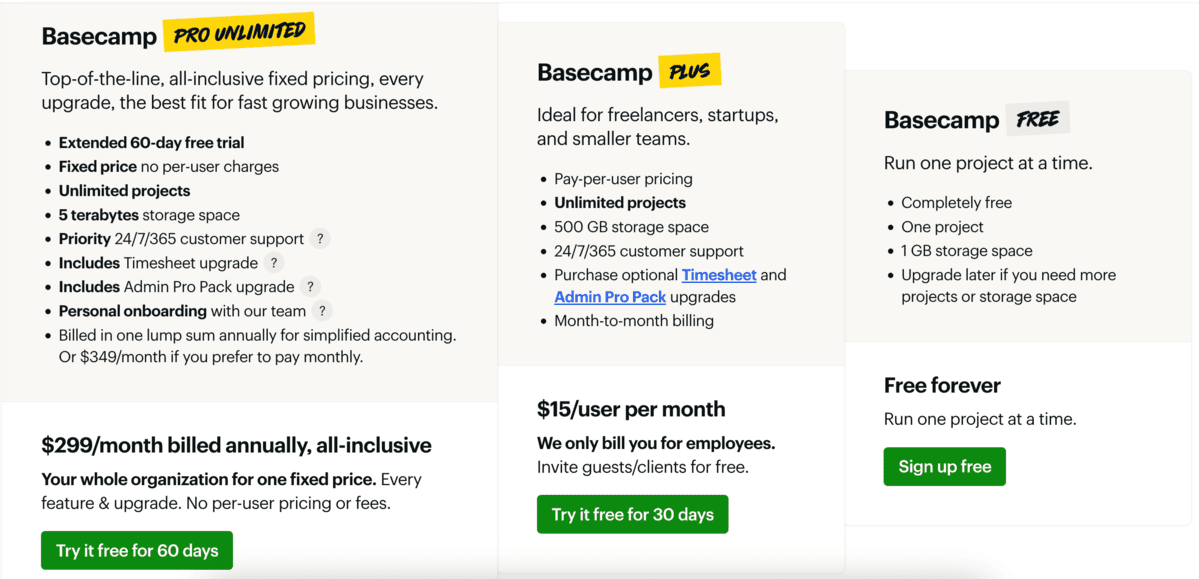The height and width of the screenshot is (579, 1199).
Task: Click the yellow PRO UNLIMITED badge
Action: [x=240, y=34]
